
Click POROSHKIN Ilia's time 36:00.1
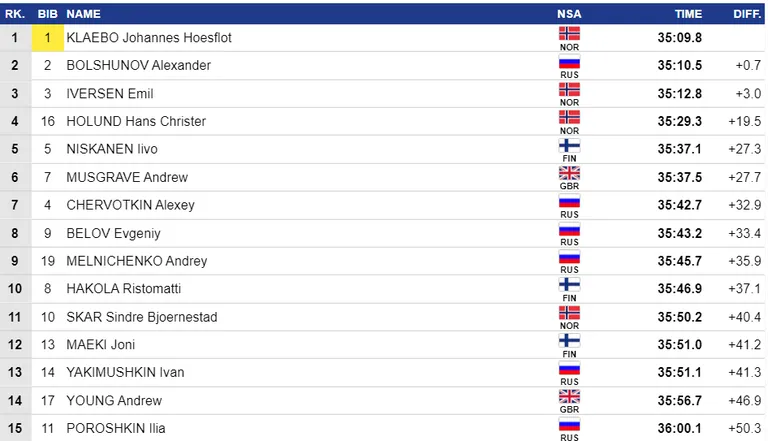pyautogui.click(x=679, y=428)
